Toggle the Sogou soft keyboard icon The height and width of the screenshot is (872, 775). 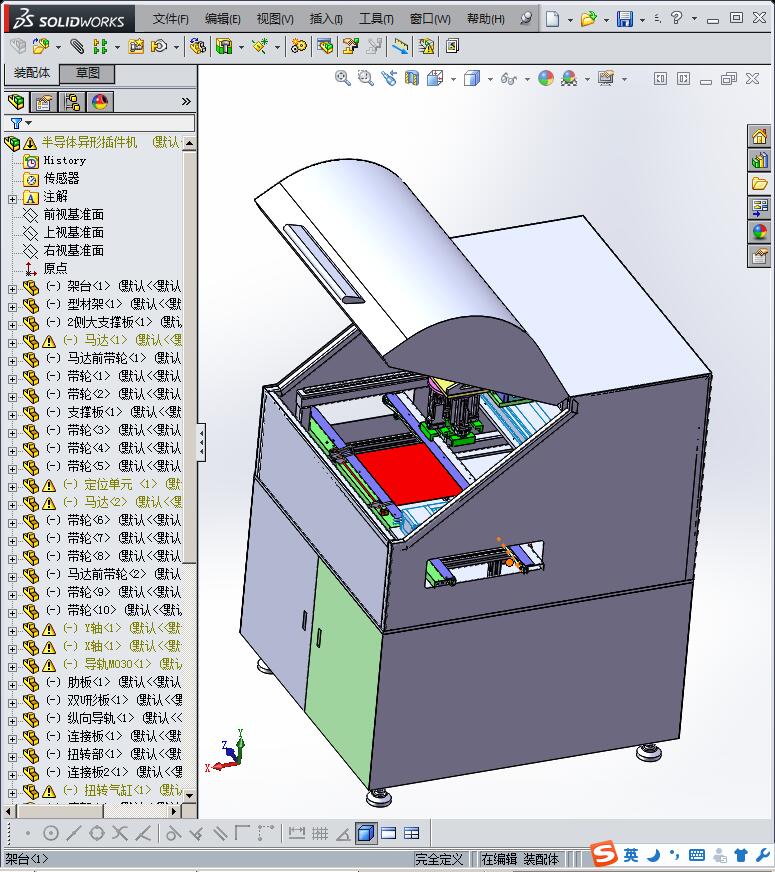coord(697,855)
